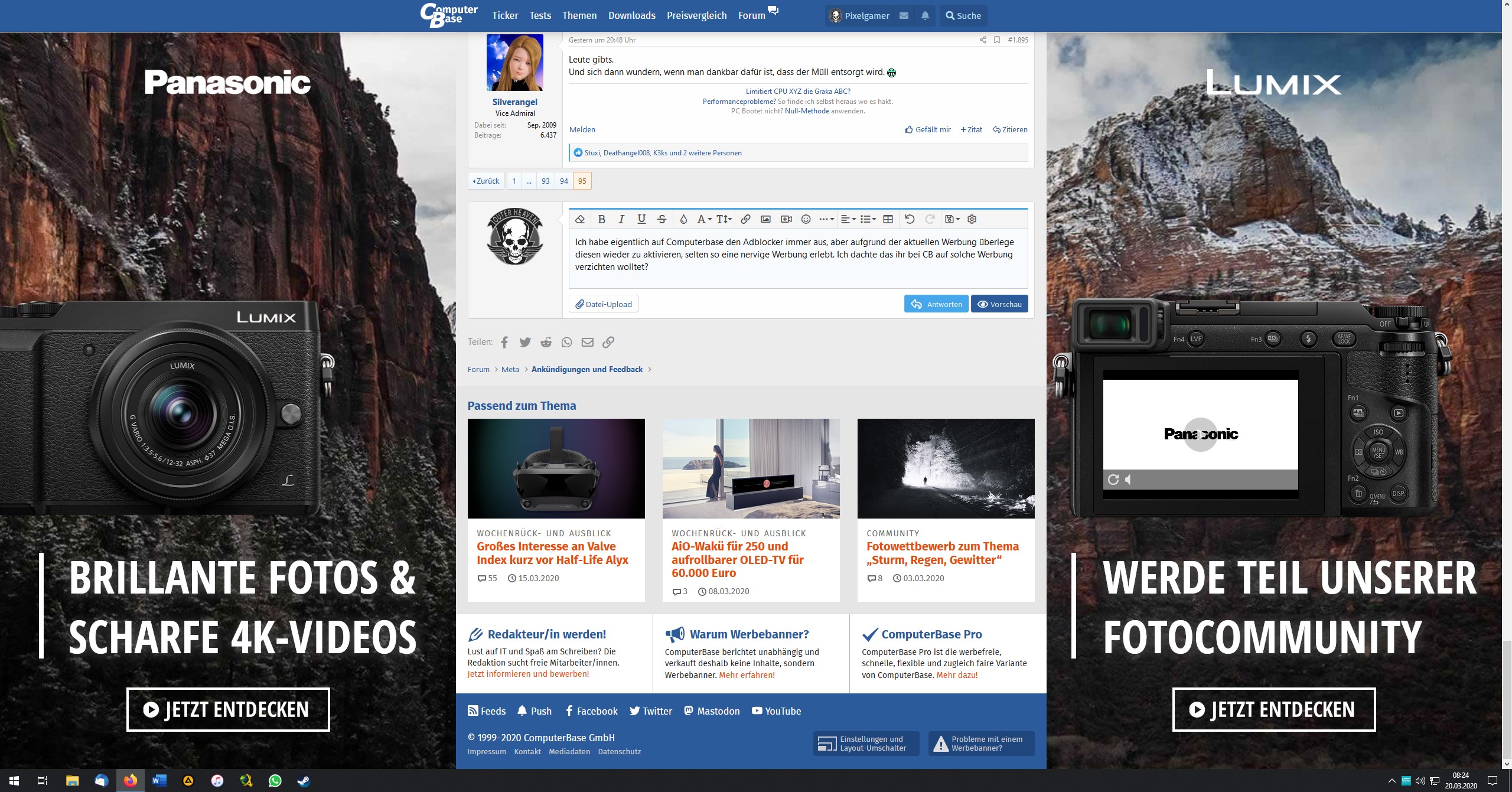Share thread via WhatsApp icon
The width and height of the screenshot is (1512, 792).
(567, 342)
